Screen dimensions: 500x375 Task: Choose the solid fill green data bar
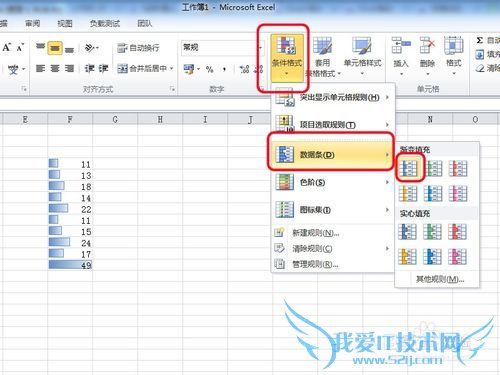pyautogui.click(x=432, y=232)
